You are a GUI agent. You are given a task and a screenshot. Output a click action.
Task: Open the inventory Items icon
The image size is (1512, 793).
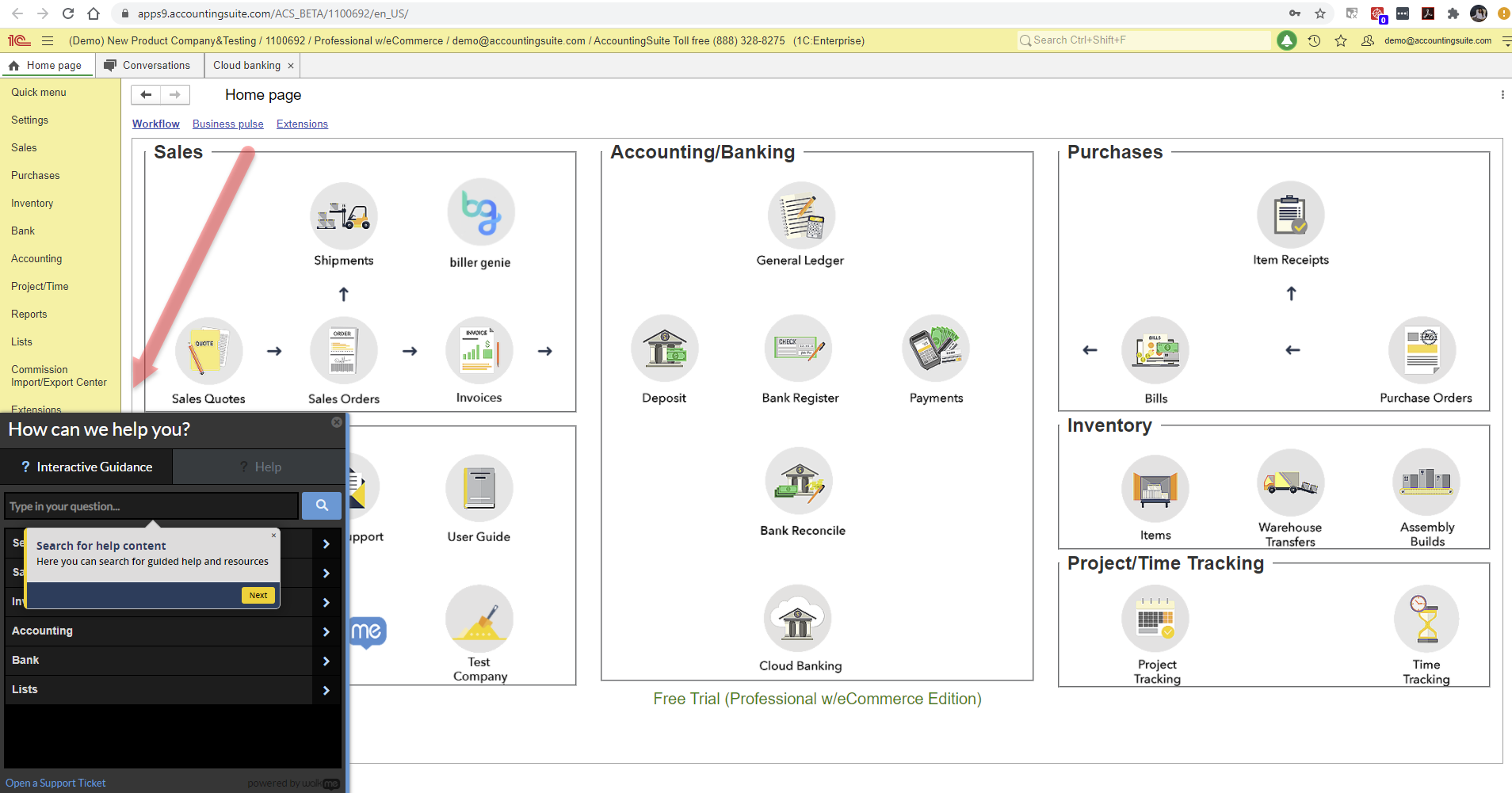coord(1155,488)
